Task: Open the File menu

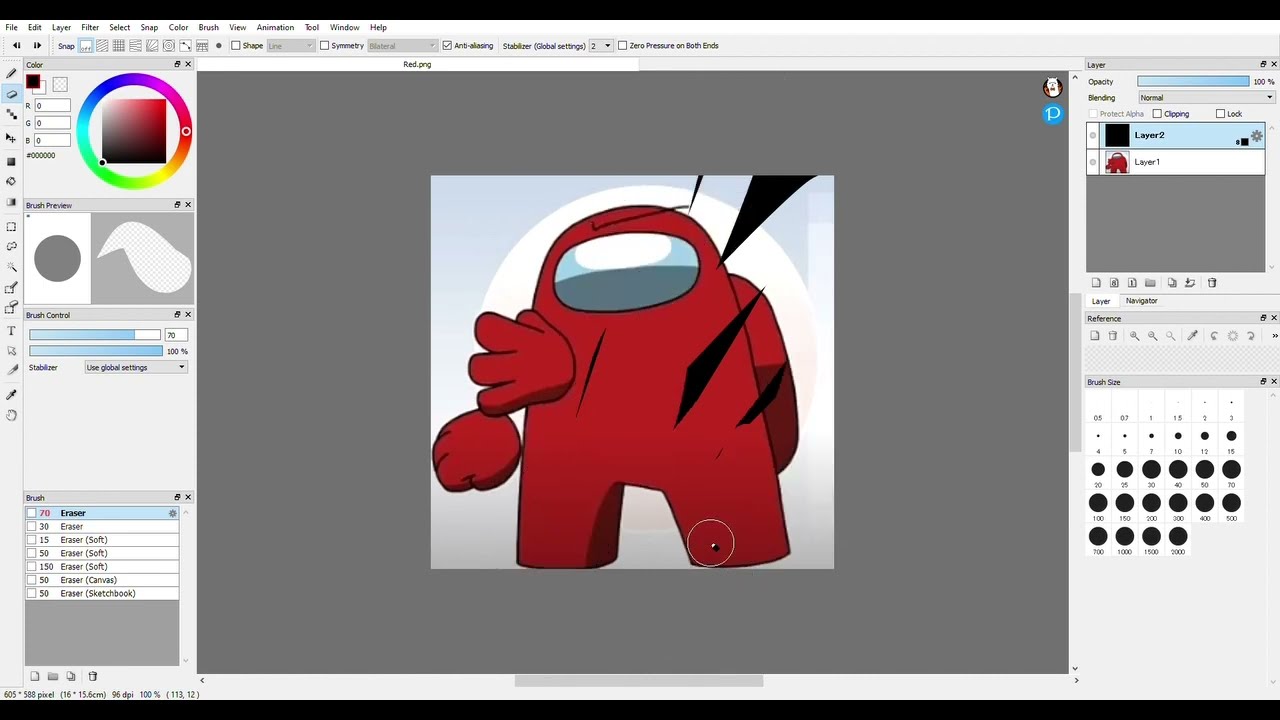Action: [11, 27]
